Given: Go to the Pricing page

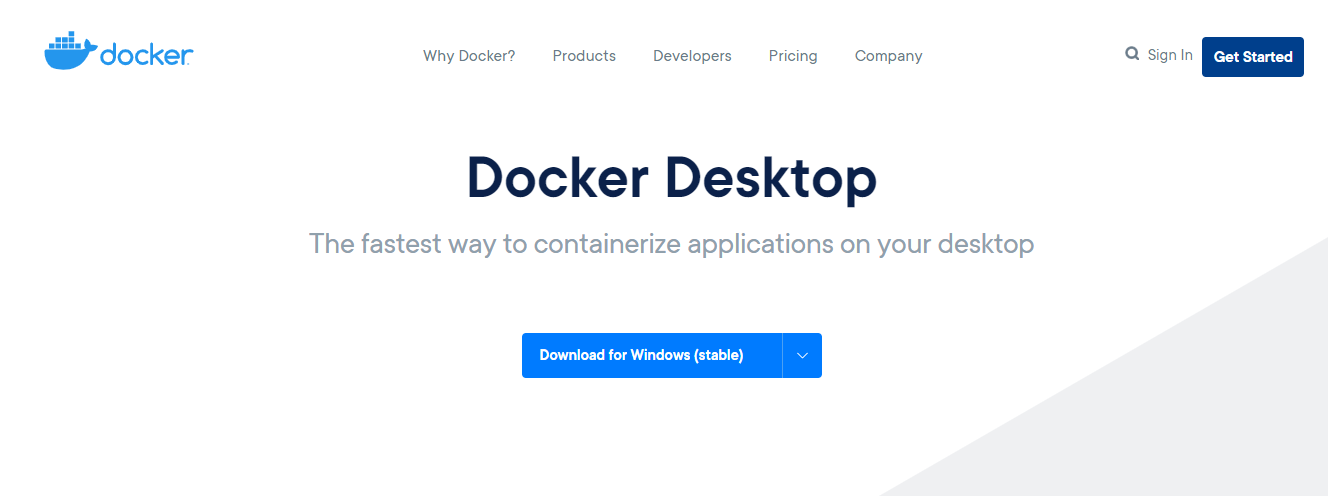Looking at the screenshot, I should pyautogui.click(x=793, y=56).
